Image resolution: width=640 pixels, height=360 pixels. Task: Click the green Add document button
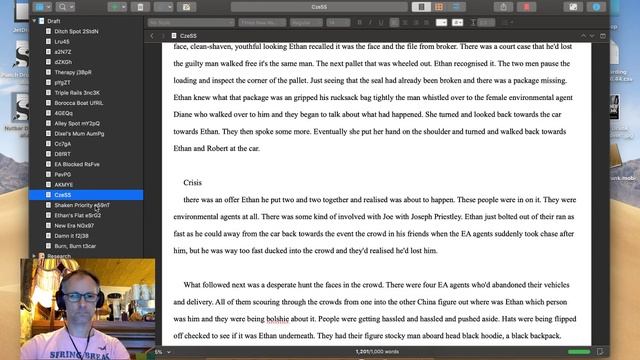(115, 7)
